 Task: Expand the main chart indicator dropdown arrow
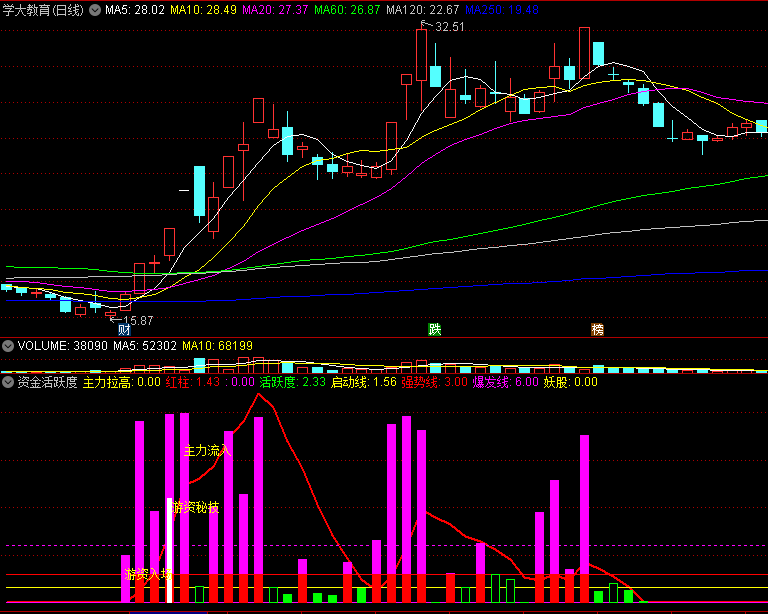(x=96, y=10)
